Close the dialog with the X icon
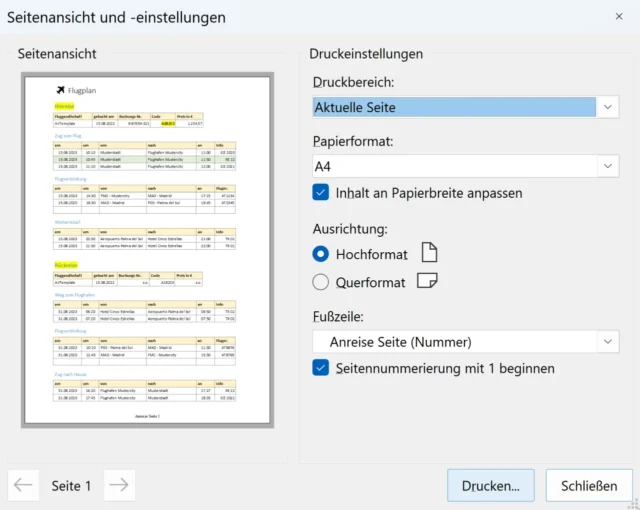The image size is (640, 510). pos(619,17)
